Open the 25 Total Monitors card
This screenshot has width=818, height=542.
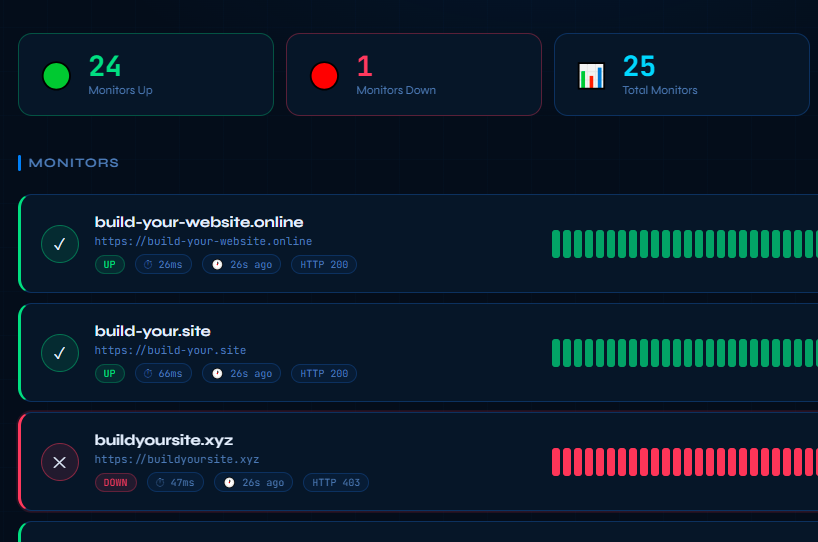tap(682, 75)
